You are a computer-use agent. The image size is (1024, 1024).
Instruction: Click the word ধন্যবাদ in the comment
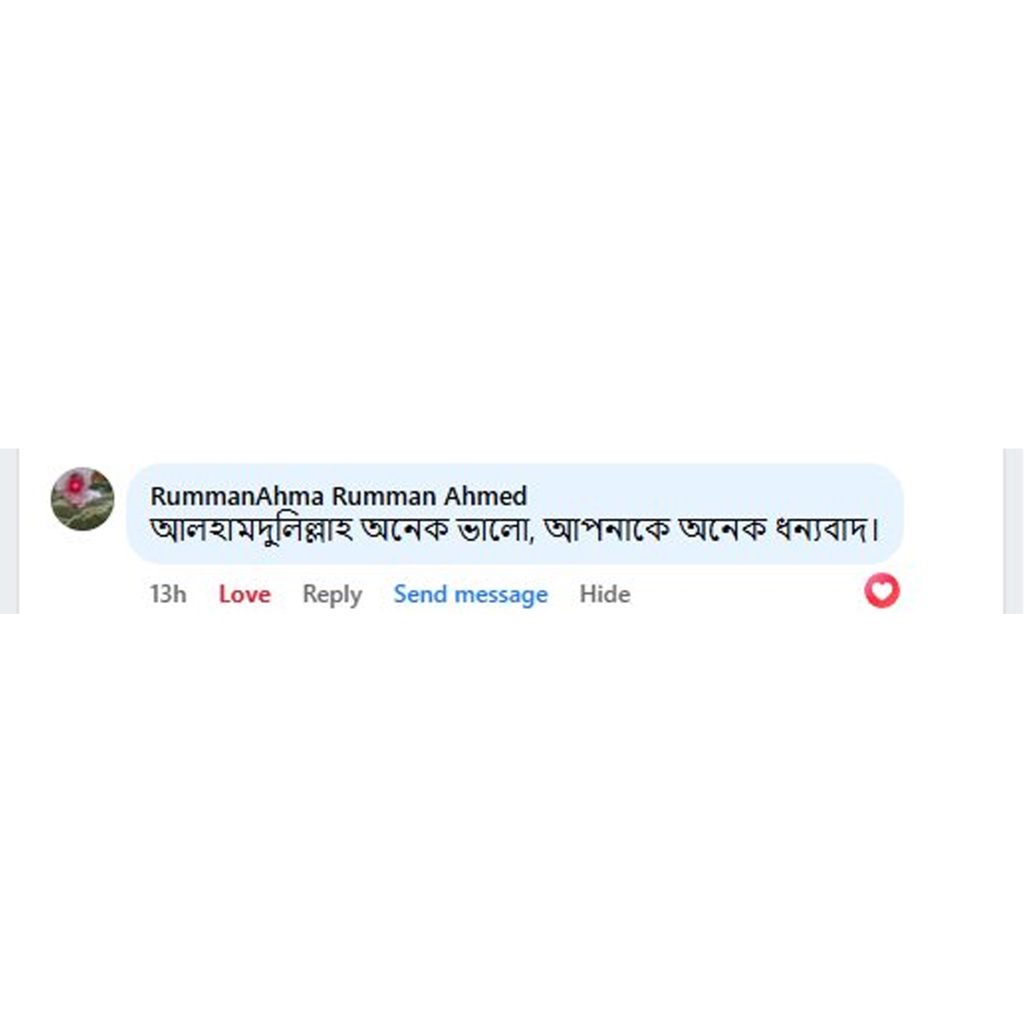click(824, 529)
